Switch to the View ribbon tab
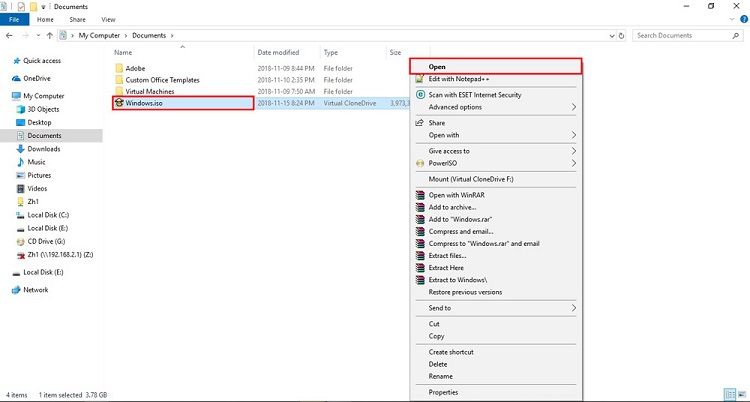Viewport: 750px width, 402px height. [x=108, y=19]
